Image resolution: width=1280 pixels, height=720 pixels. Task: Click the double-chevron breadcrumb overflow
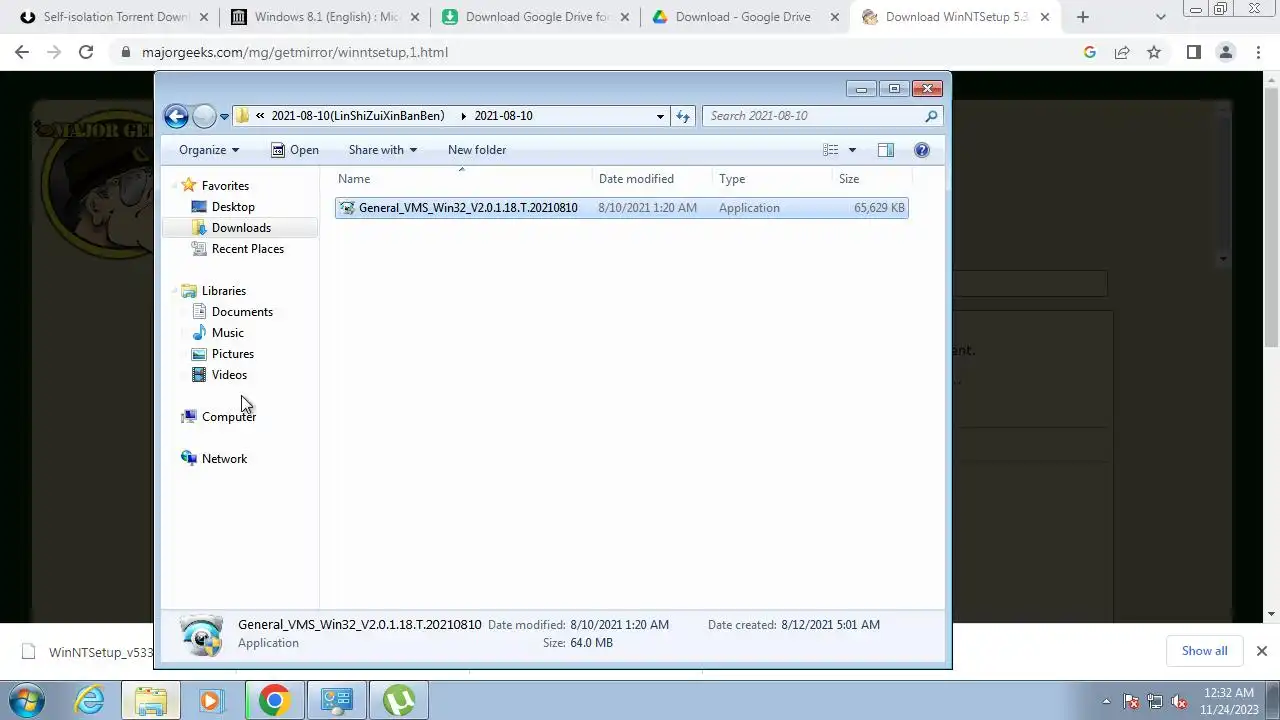click(260, 116)
